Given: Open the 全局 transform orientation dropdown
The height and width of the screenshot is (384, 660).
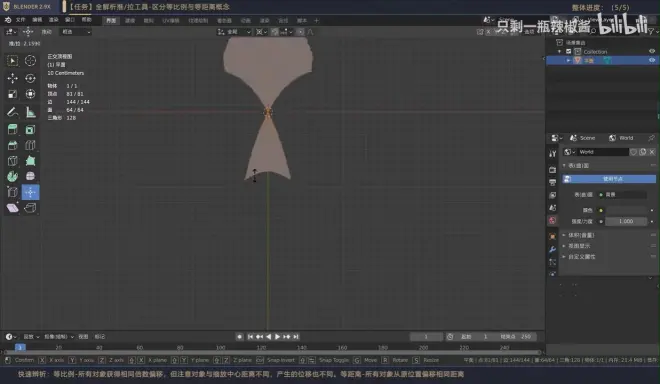Looking at the screenshot, I should coord(234,32).
